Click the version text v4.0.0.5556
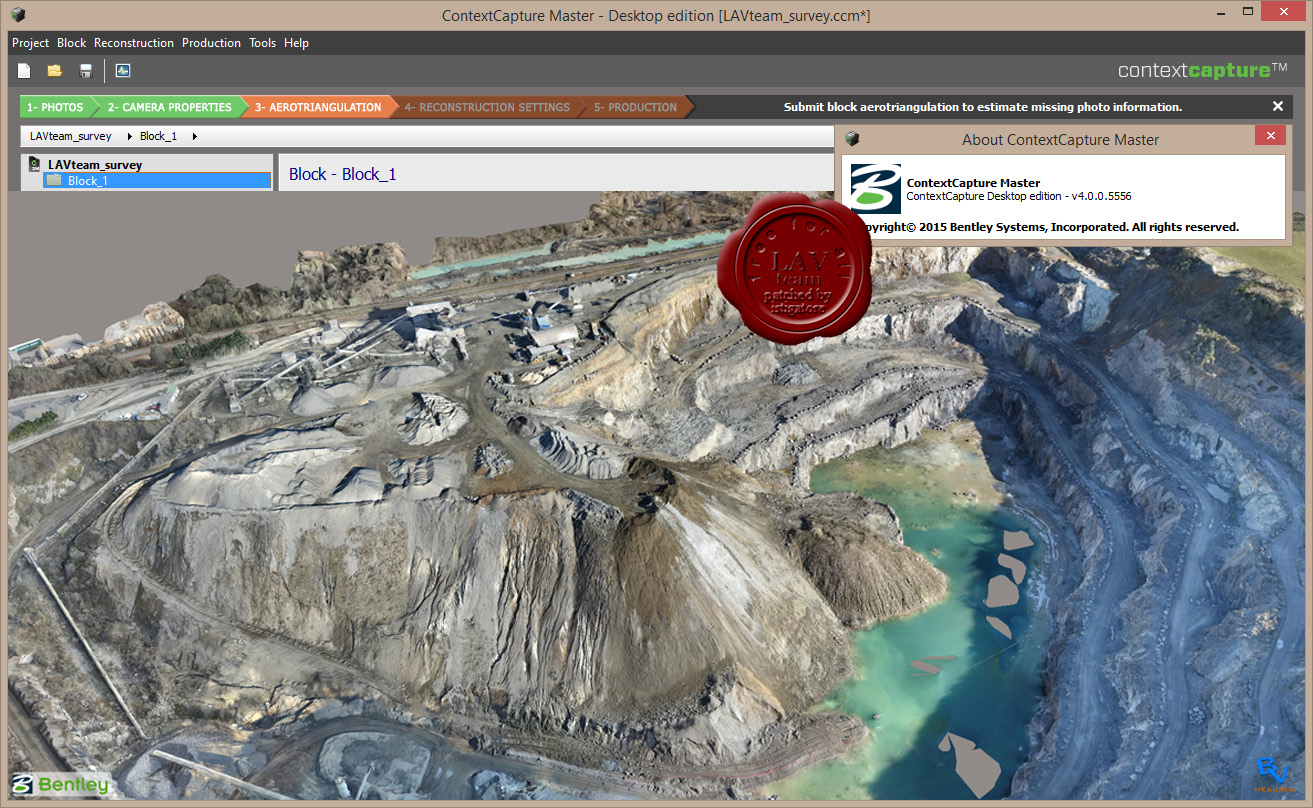1313x808 pixels. tap(1101, 196)
